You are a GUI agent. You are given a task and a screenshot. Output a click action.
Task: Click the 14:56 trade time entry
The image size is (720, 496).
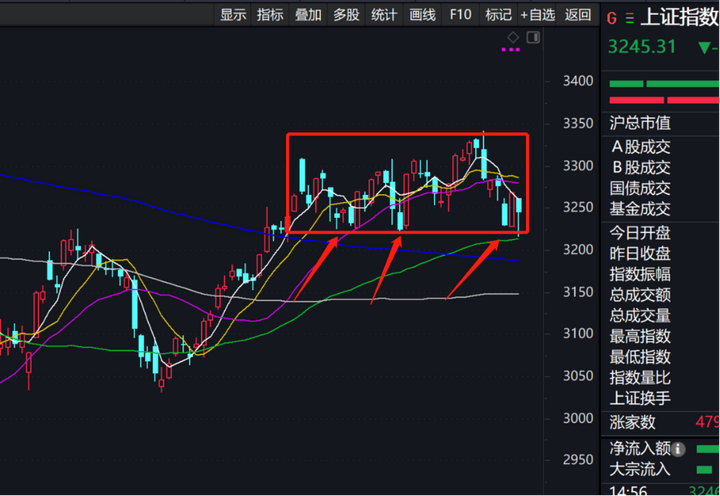click(x=628, y=490)
